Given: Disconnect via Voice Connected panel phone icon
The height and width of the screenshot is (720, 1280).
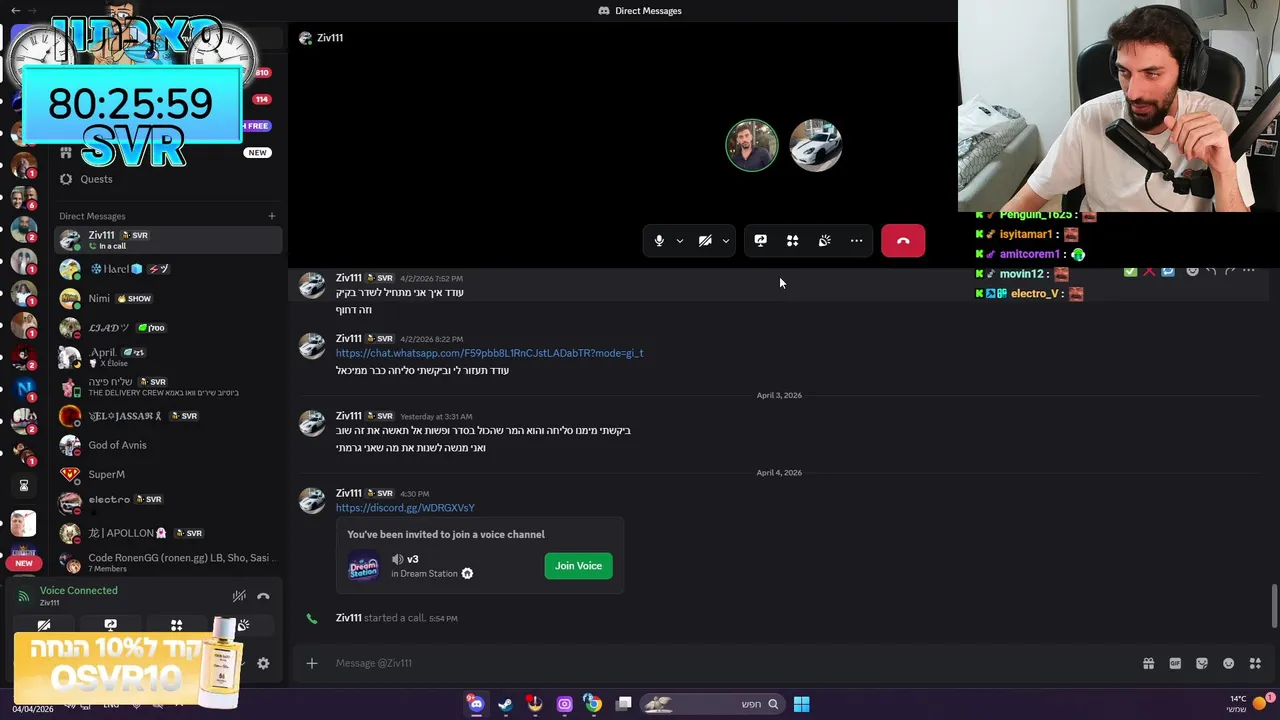Looking at the screenshot, I should pos(263,596).
